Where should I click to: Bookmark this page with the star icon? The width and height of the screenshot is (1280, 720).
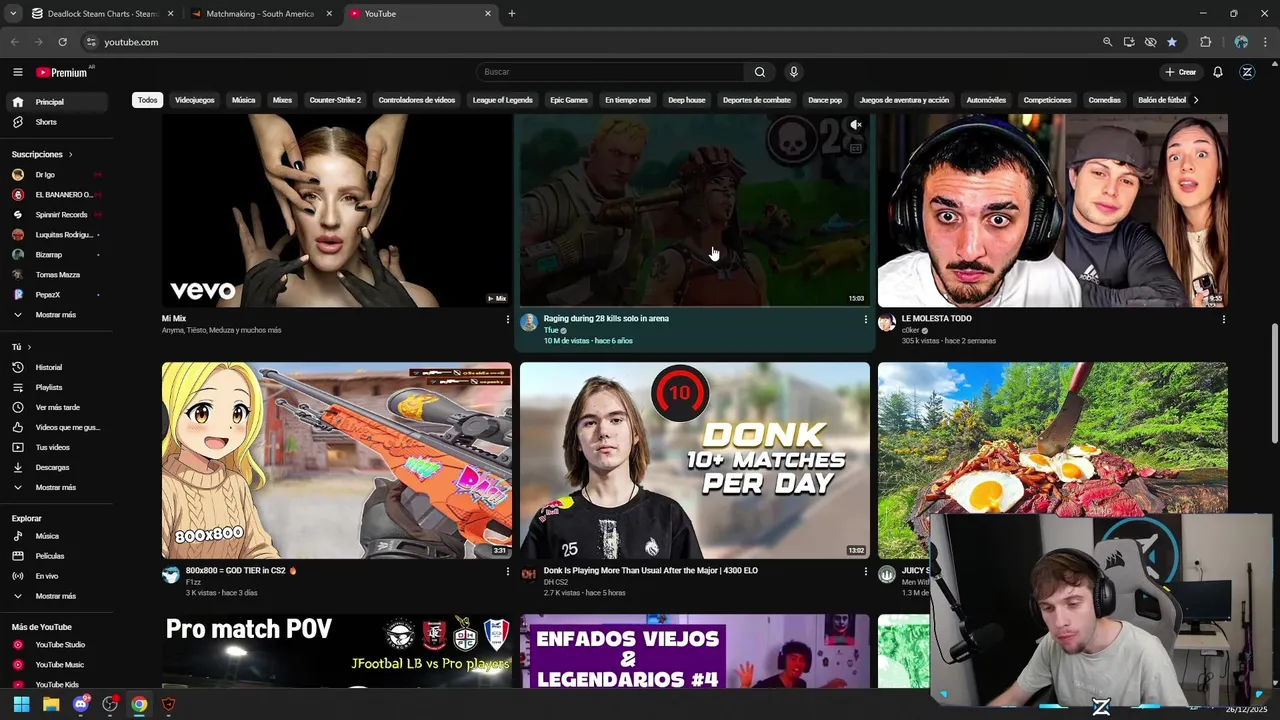tap(1172, 42)
